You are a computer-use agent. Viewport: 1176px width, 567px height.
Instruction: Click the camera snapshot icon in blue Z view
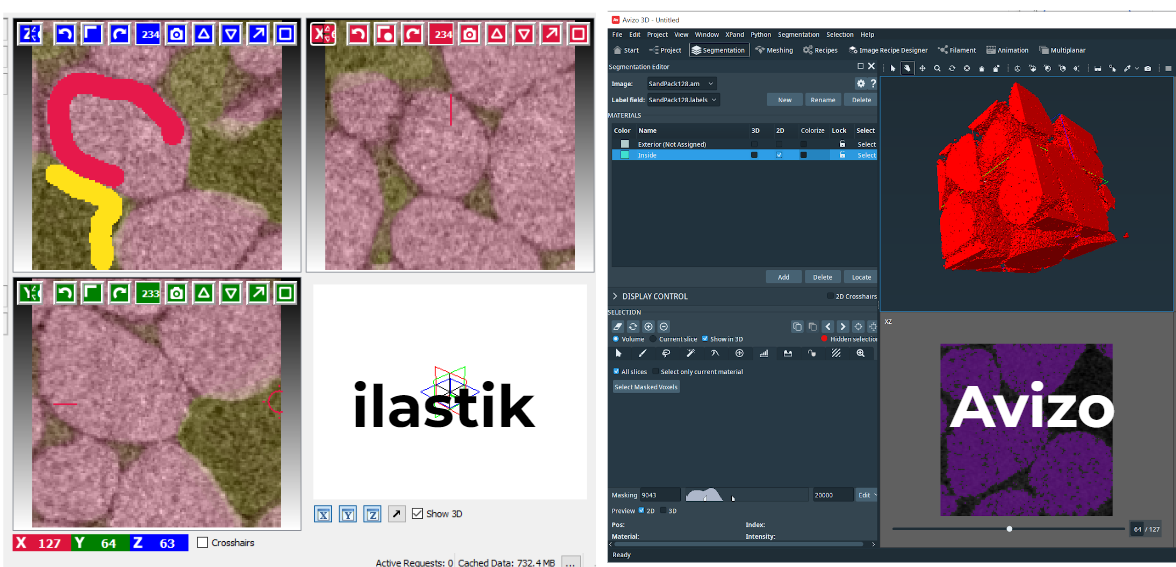point(176,34)
